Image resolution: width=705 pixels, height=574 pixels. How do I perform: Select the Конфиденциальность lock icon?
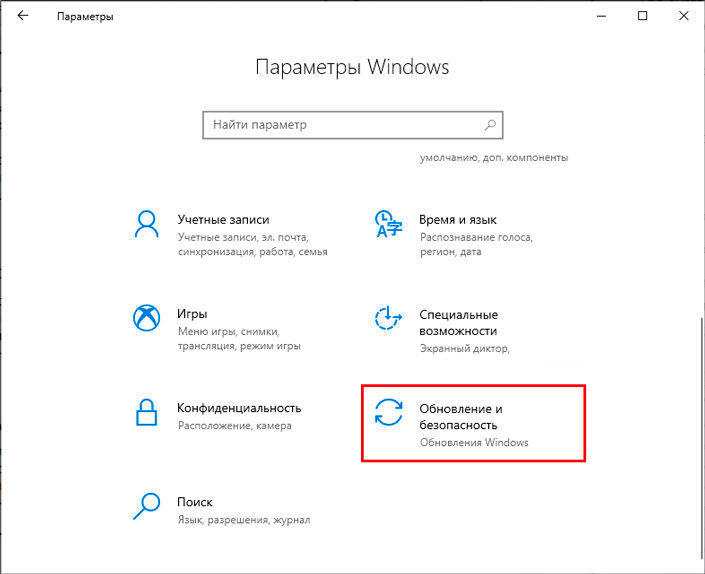(147, 412)
